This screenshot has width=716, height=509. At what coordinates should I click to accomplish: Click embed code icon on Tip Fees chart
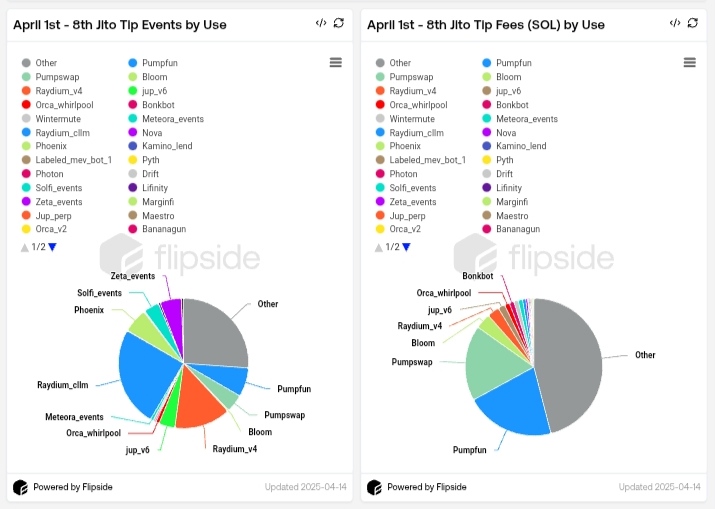coord(675,23)
